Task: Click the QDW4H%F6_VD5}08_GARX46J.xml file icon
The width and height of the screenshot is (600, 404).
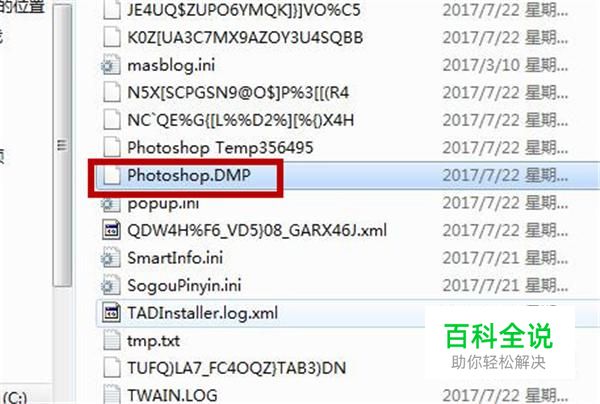Action: [x=111, y=230]
